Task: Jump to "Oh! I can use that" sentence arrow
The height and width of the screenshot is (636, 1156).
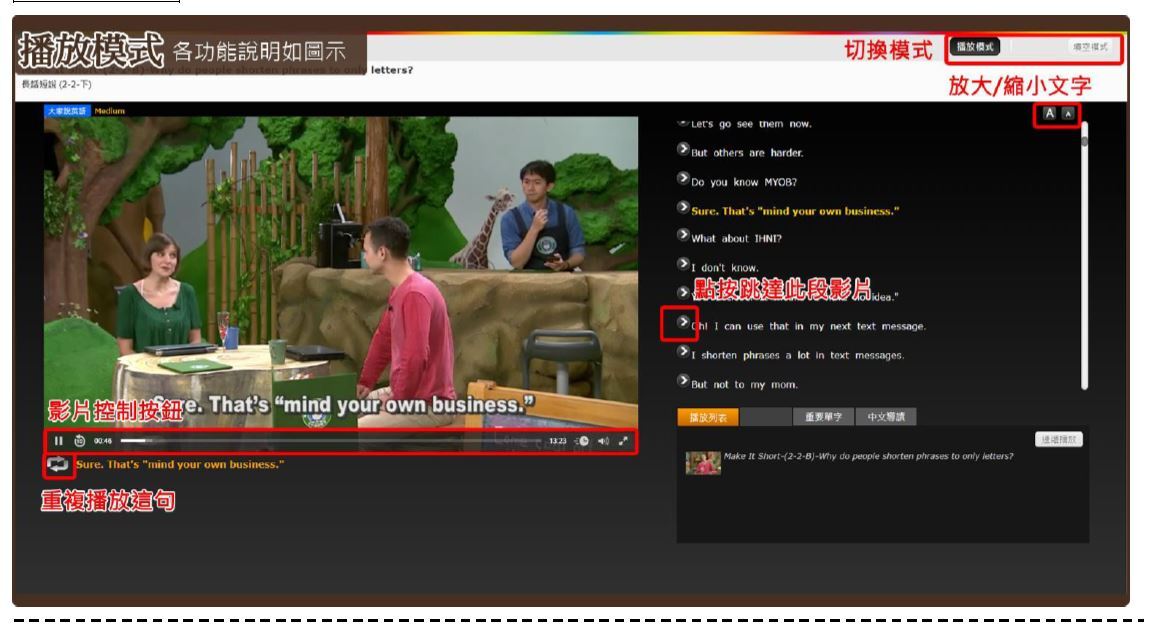Action: pyautogui.click(x=684, y=323)
